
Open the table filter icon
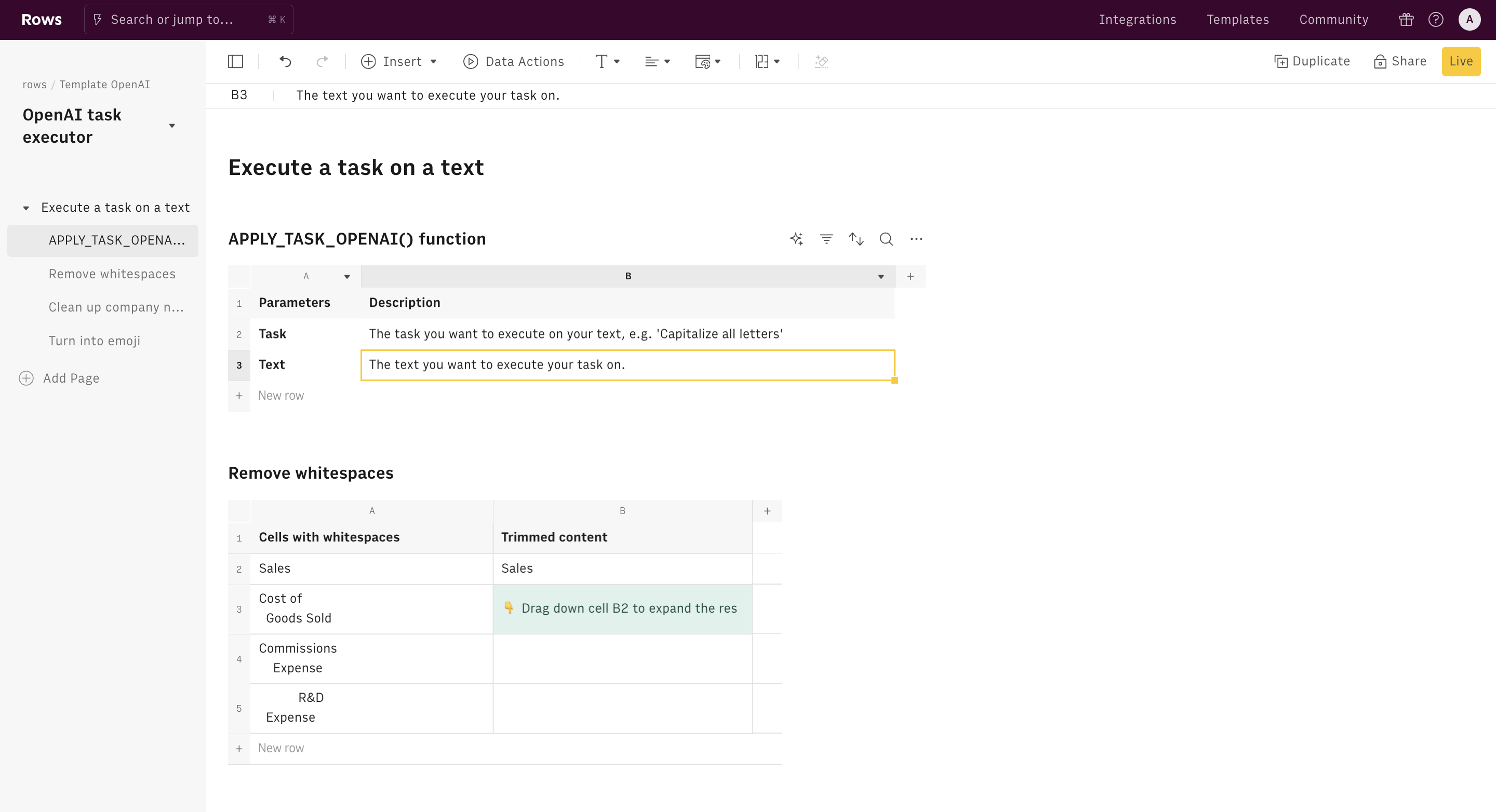pos(826,239)
